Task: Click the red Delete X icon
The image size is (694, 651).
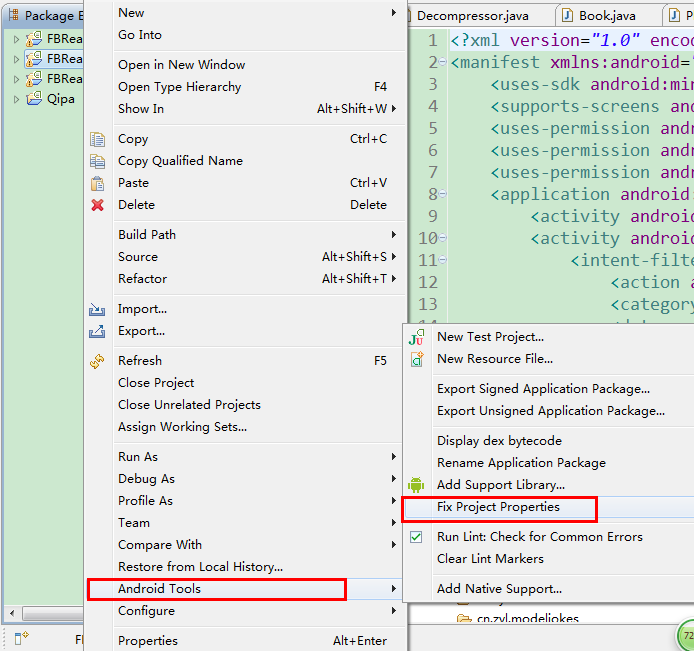Action: (97, 205)
